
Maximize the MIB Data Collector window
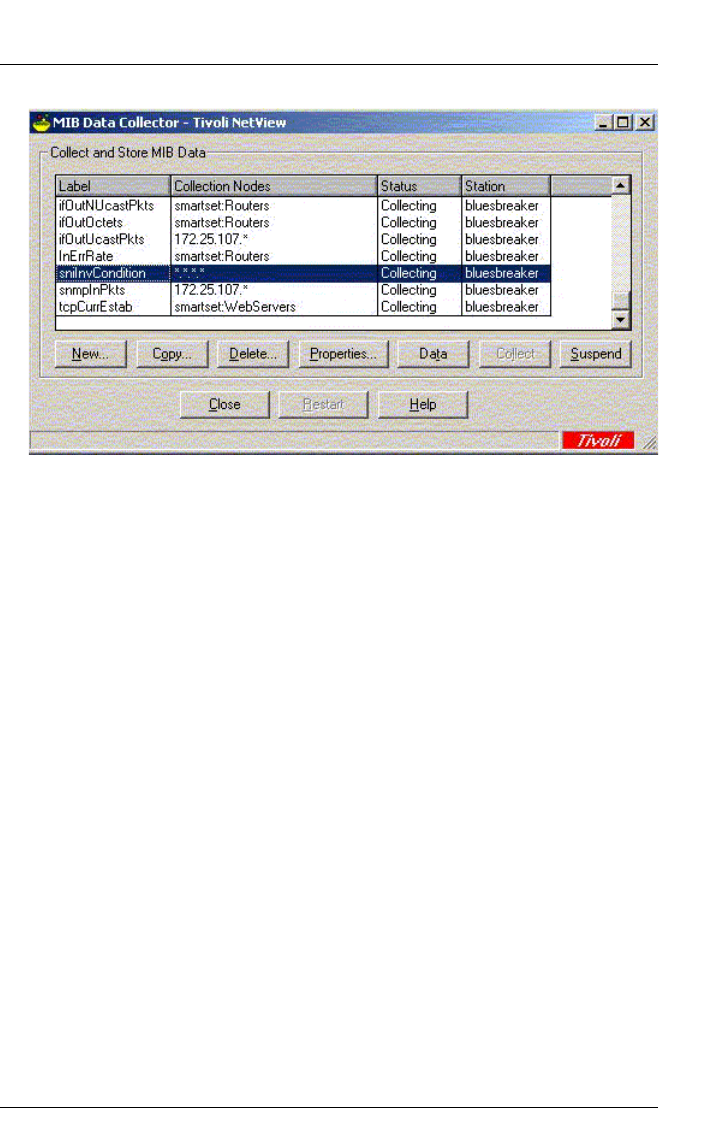click(x=622, y=123)
